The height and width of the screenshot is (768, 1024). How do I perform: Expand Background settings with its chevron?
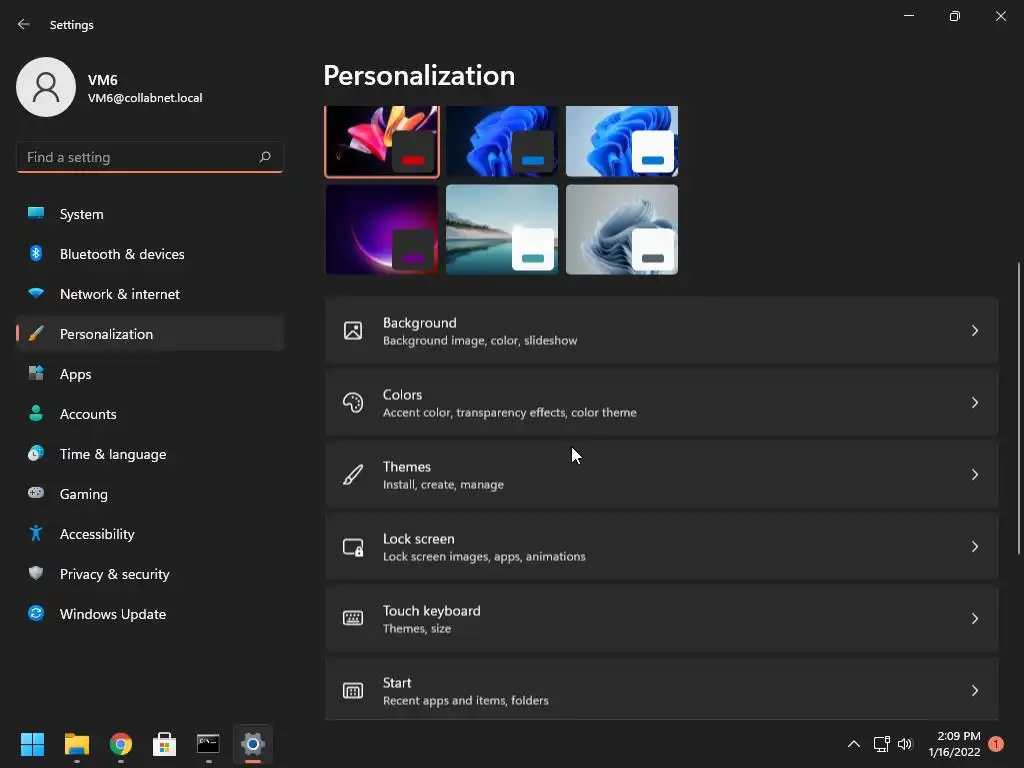(x=974, y=330)
